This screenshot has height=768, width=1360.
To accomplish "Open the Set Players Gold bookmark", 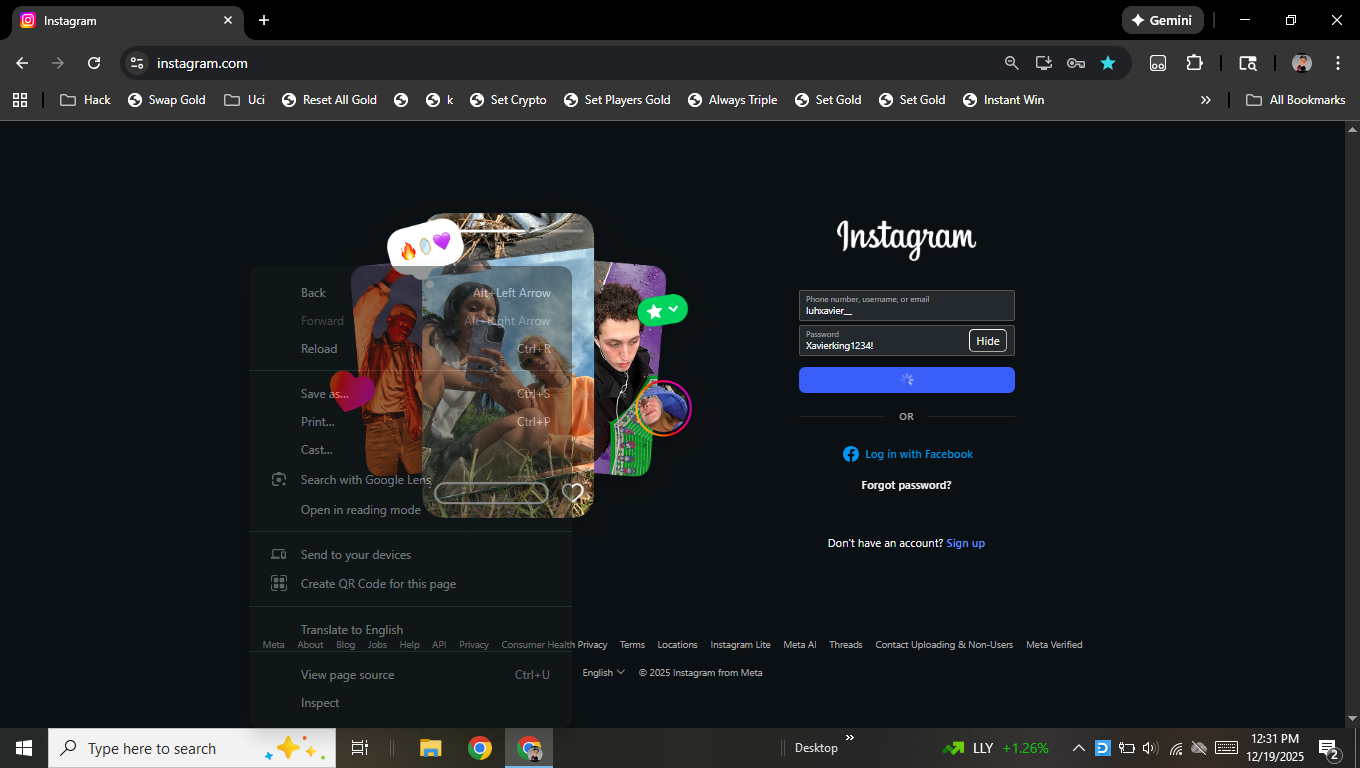I will pyautogui.click(x=617, y=100).
